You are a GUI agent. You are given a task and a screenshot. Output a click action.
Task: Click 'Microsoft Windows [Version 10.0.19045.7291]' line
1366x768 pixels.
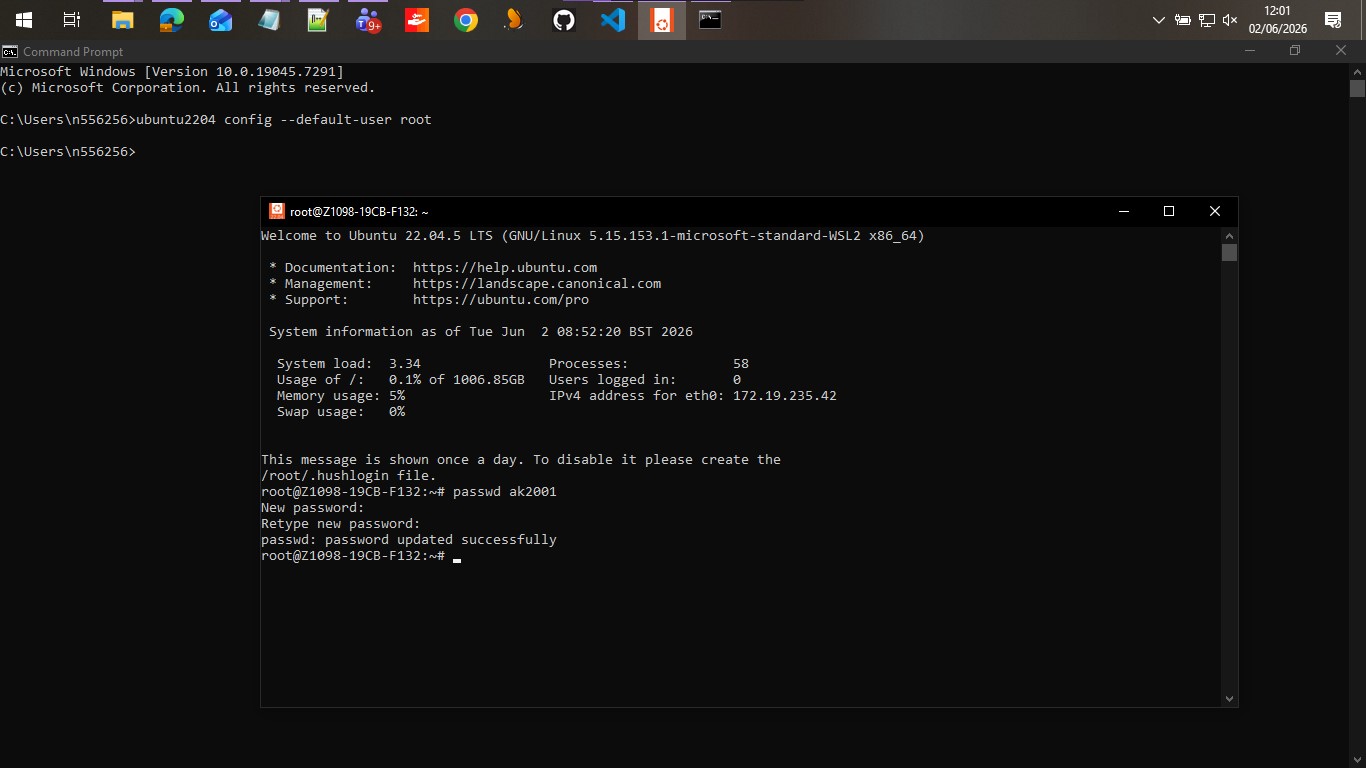(x=172, y=72)
